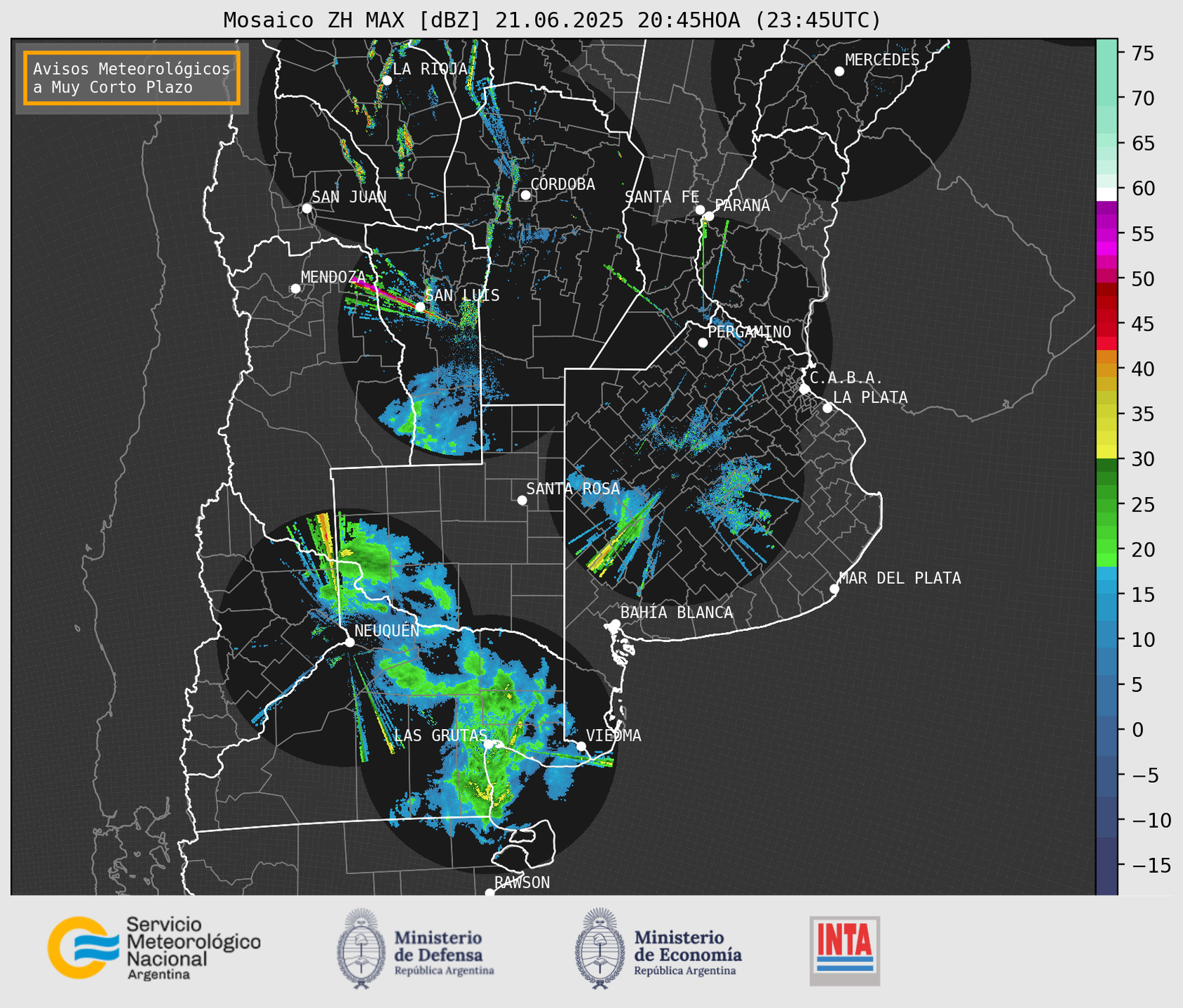
Task: Click the LA PLATA city dot
Action: pyautogui.click(x=827, y=408)
